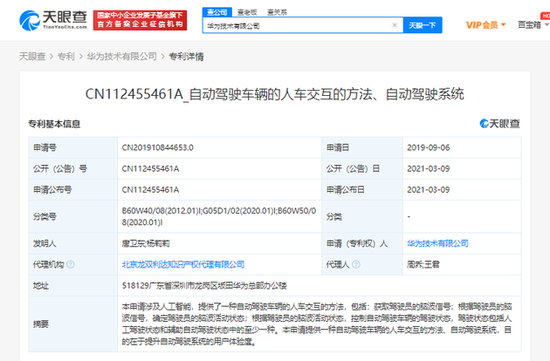Open the 专利 breadcrumb link

point(66,56)
